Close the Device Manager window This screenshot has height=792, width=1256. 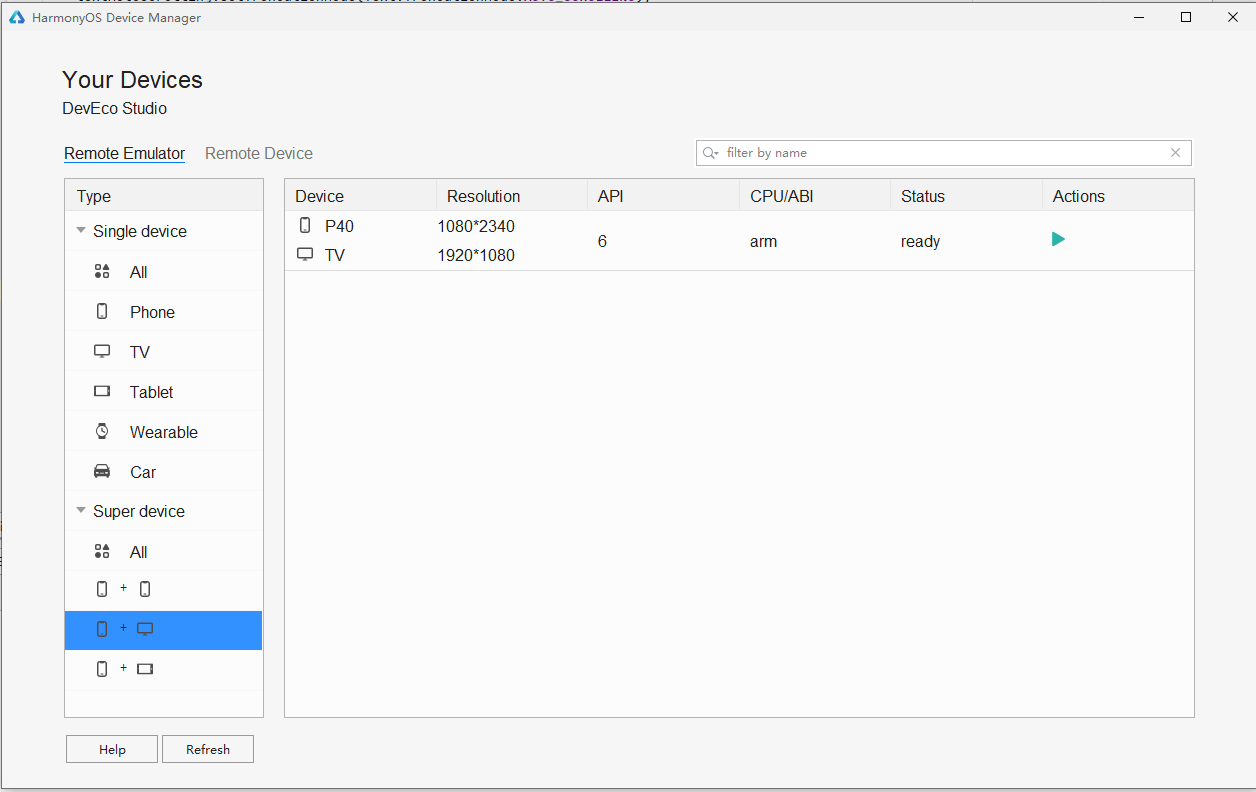coord(1231,17)
